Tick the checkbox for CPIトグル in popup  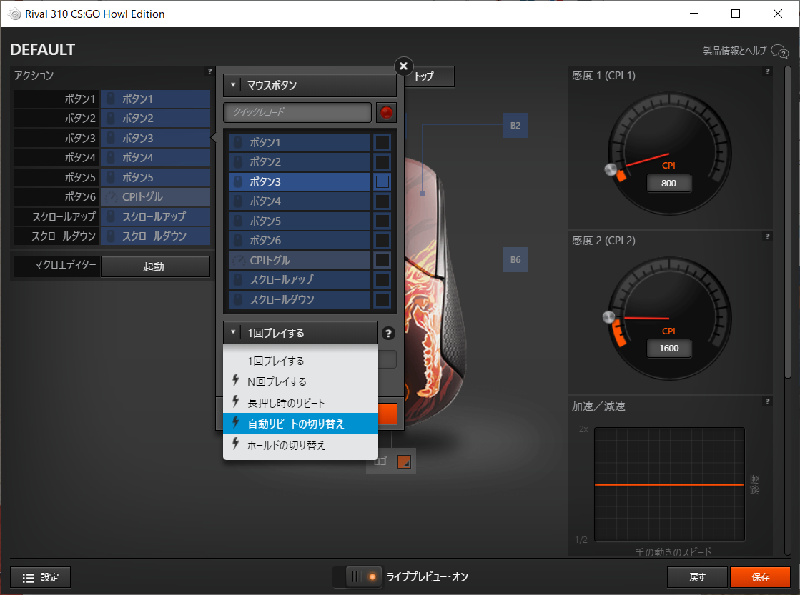coord(382,260)
